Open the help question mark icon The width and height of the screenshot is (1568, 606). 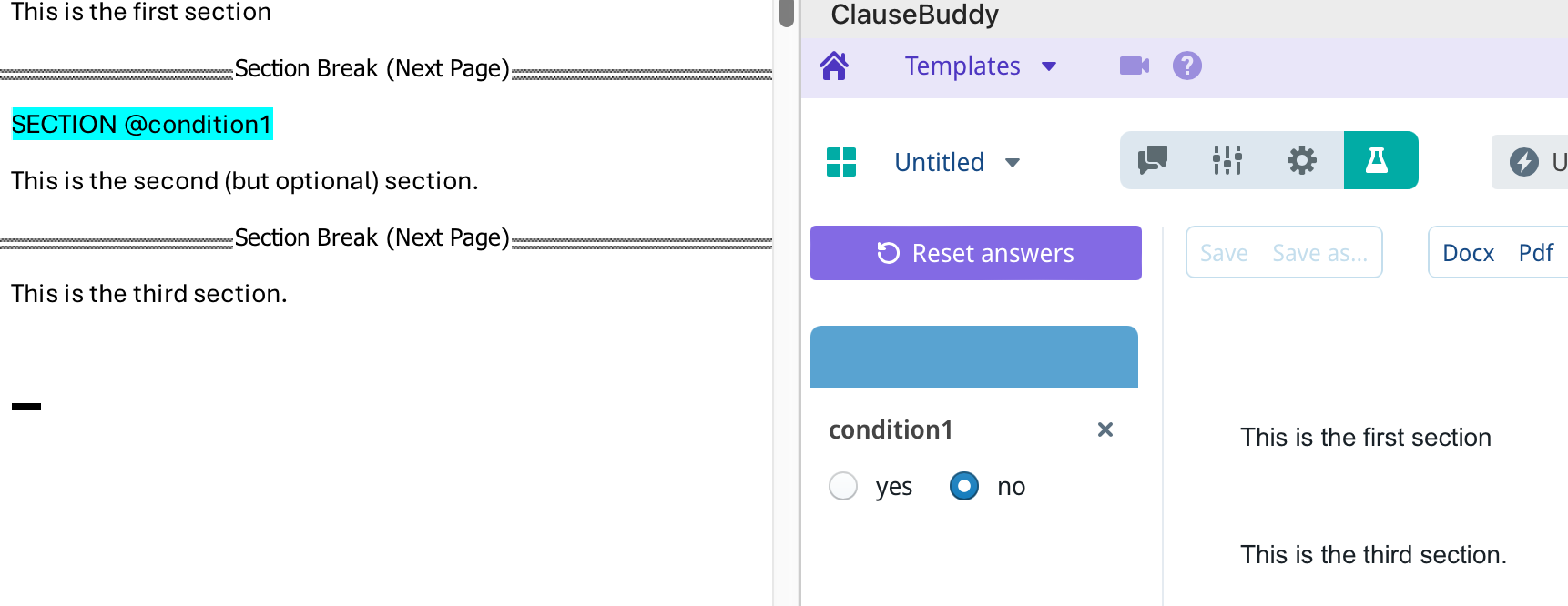tap(1187, 66)
